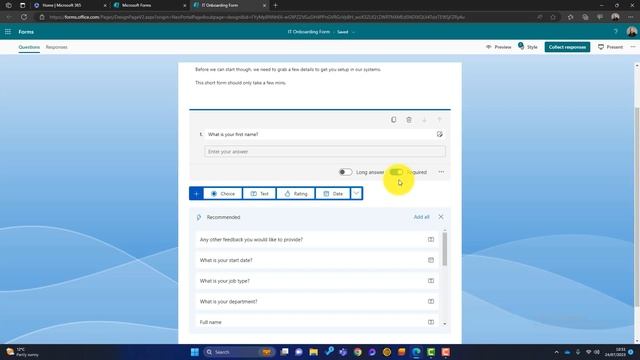Switch to the Microsoft Forms browser tab

(x=148, y=5)
